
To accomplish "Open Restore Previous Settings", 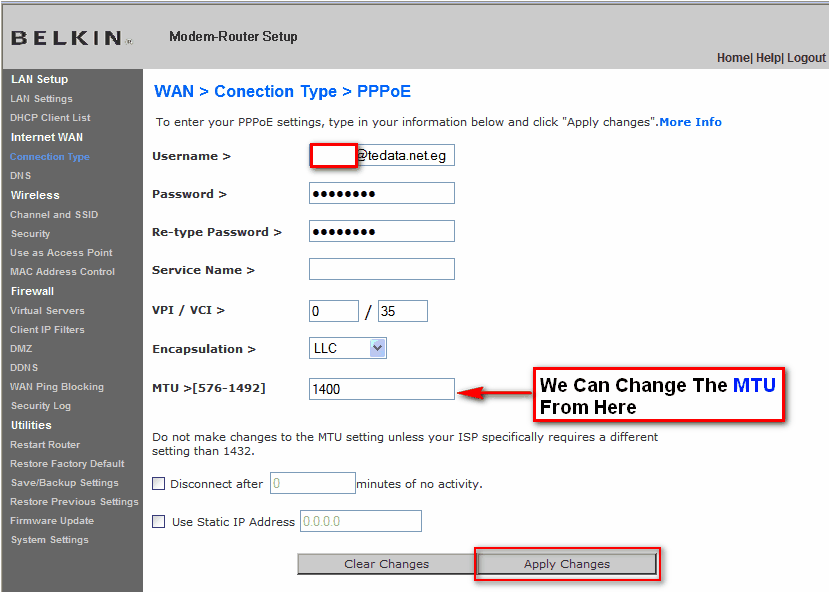I will click(74, 502).
